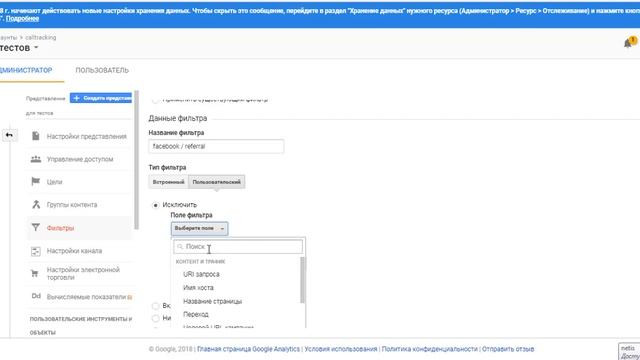The height and width of the screenshot is (360, 640).
Task: Choose Название страницы from the field list
Action: (212, 301)
